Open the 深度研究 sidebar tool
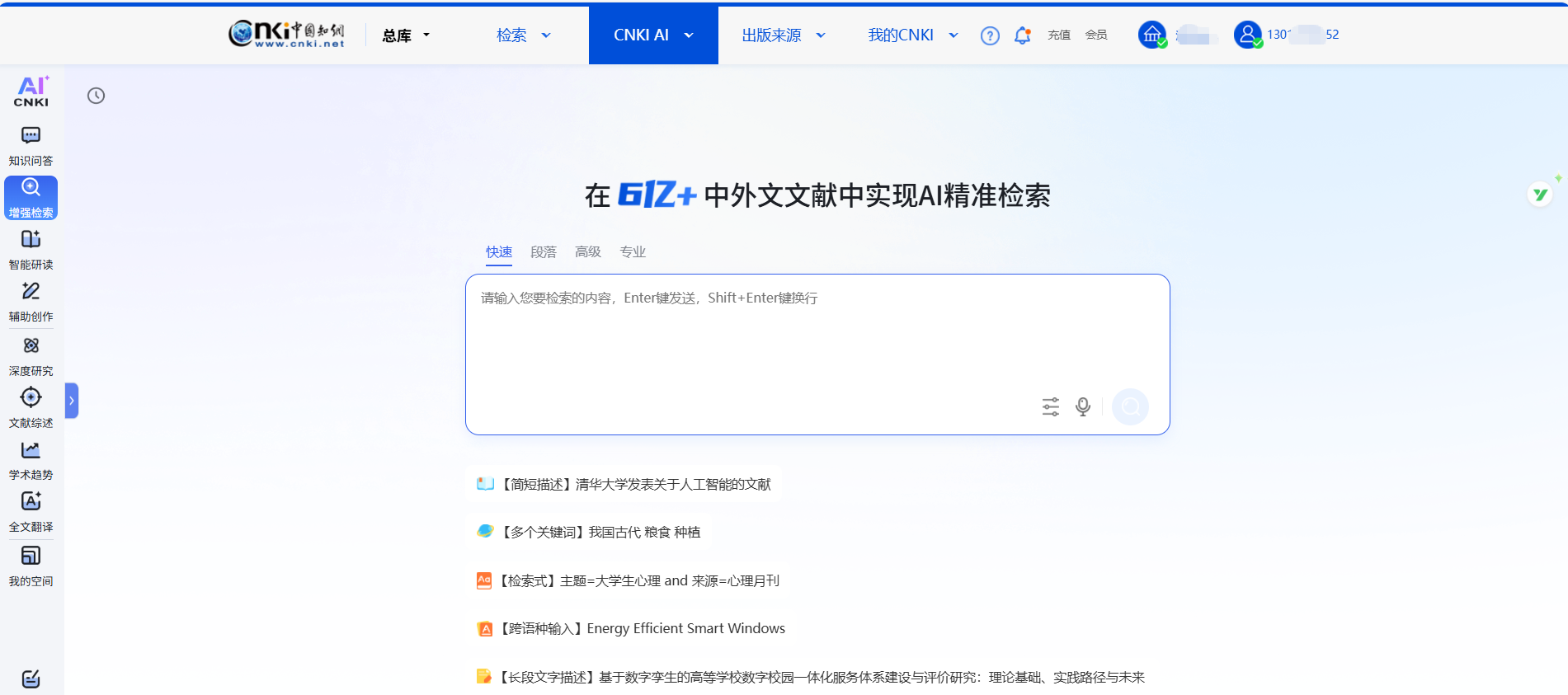Screen dimensions: 1568x695 click(31, 346)
